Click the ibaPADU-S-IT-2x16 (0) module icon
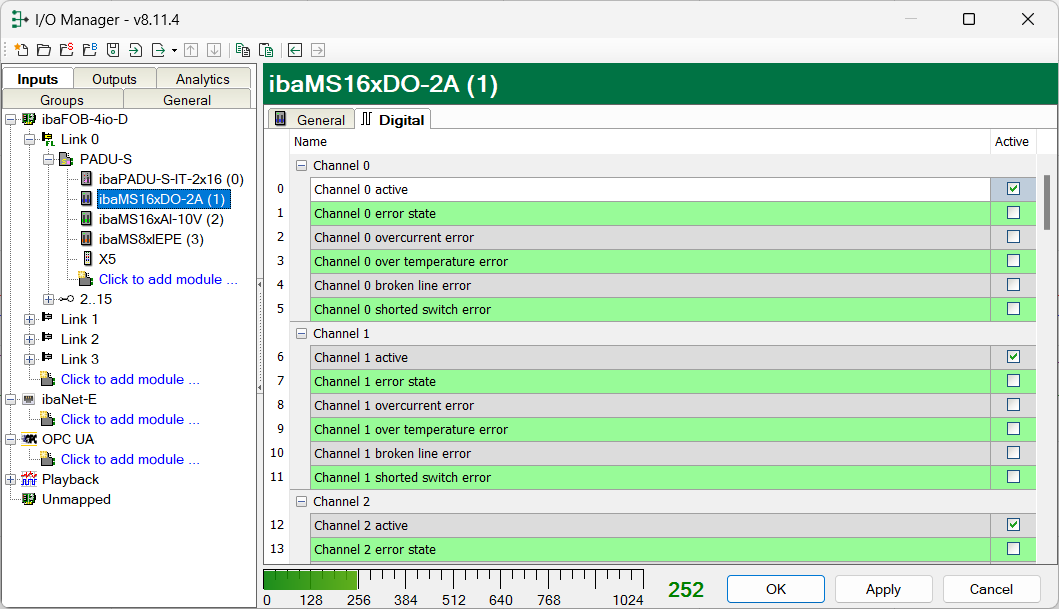The width and height of the screenshot is (1059, 609). [86, 179]
